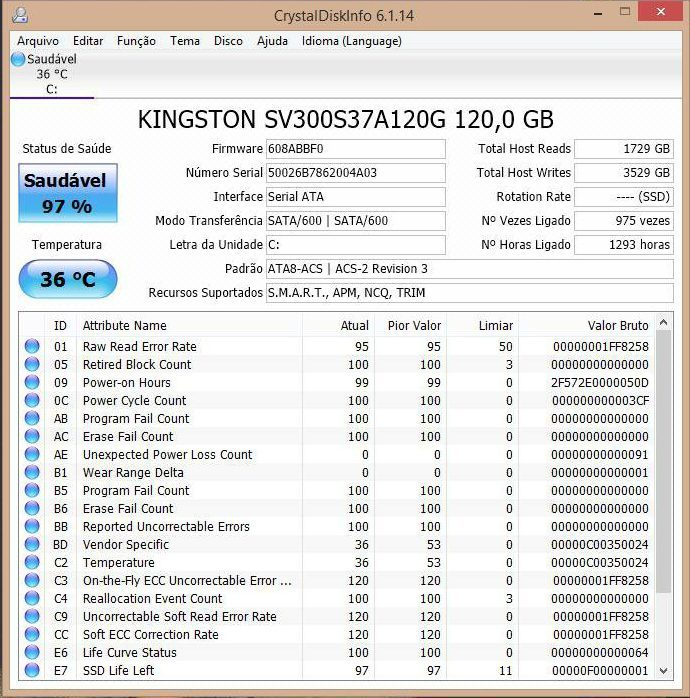690x698 pixels.
Task: Select the C: drive Saudável tab
Action: 52,74
